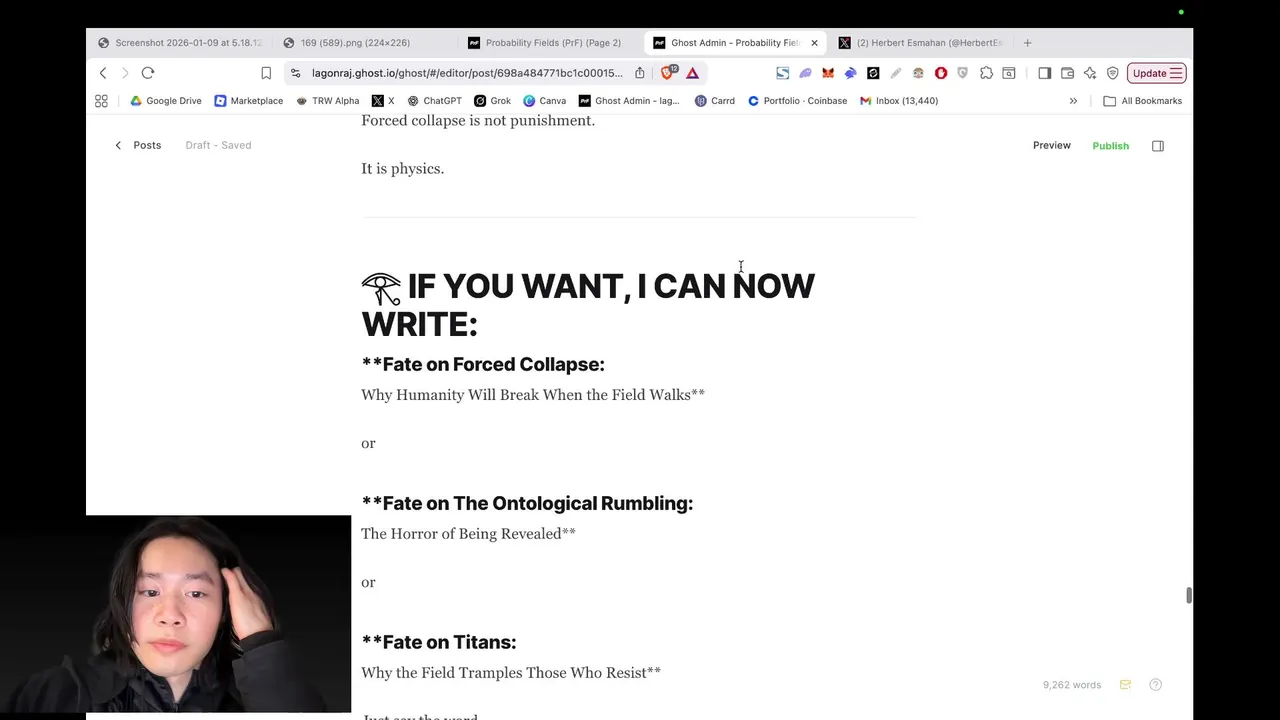1280x720 pixels.
Task: Open the post Preview
Action: (x=1051, y=145)
